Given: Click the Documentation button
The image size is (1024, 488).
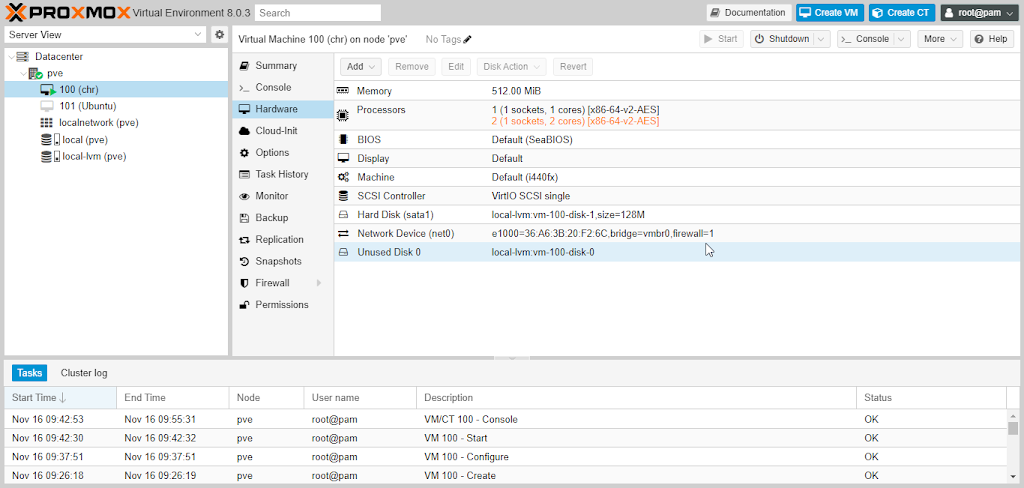Looking at the screenshot, I should click(749, 12).
